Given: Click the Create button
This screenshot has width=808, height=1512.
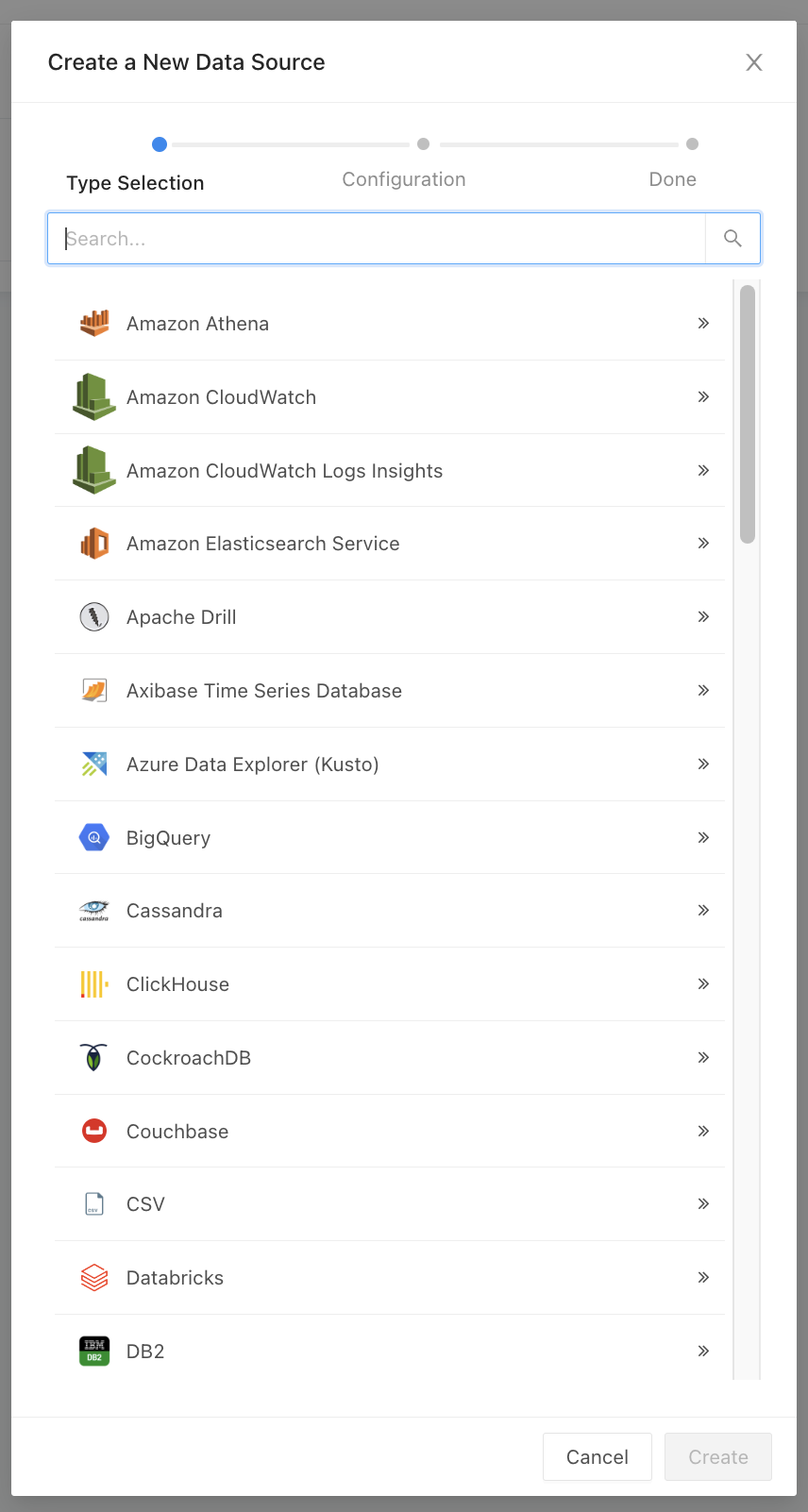Looking at the screenshot, I should tap(717, 1456).
